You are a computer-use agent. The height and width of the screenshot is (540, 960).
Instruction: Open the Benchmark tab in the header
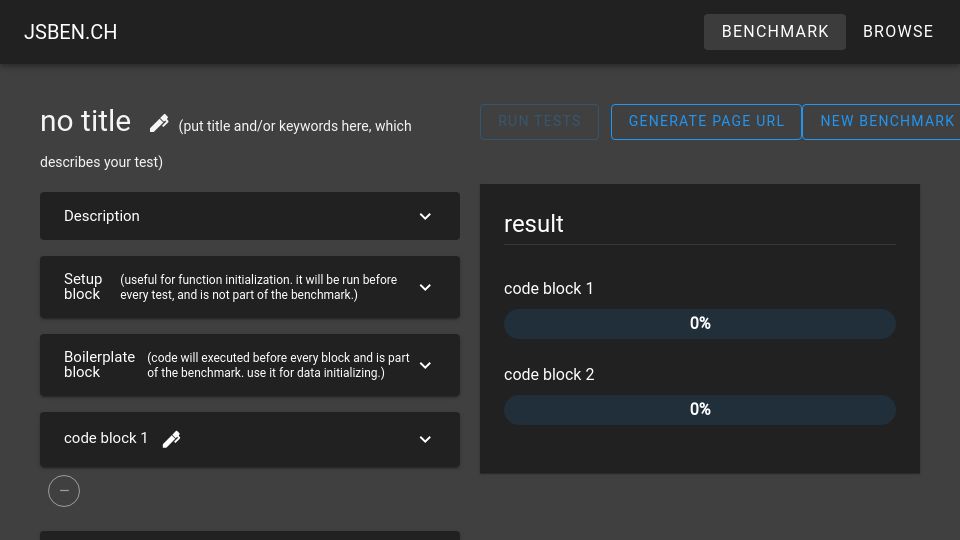tap(774, 32)
